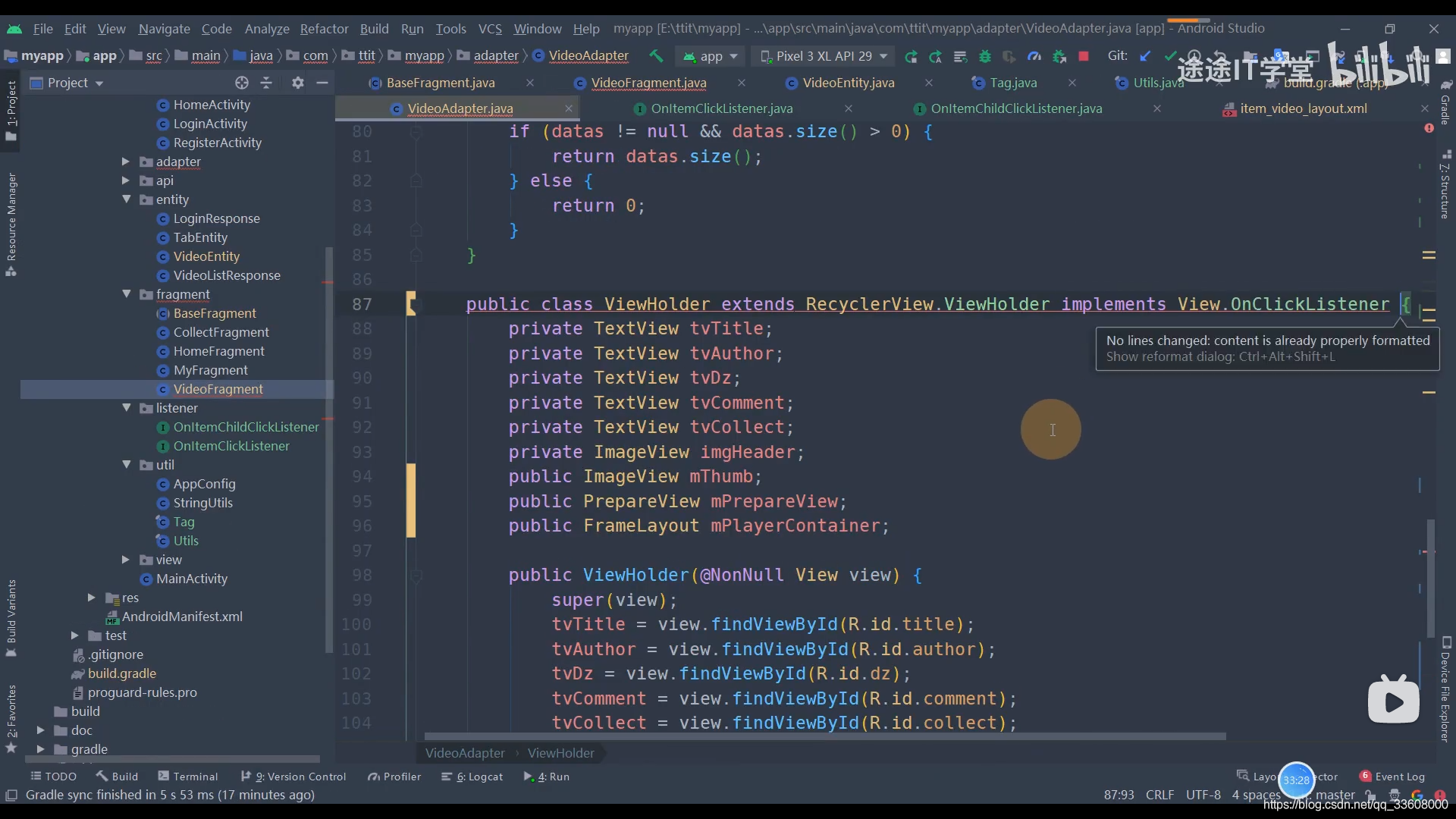The height and width of the screenshot is (819, 1456).
Task: Expand the view folder
Action: pos(126,560)
